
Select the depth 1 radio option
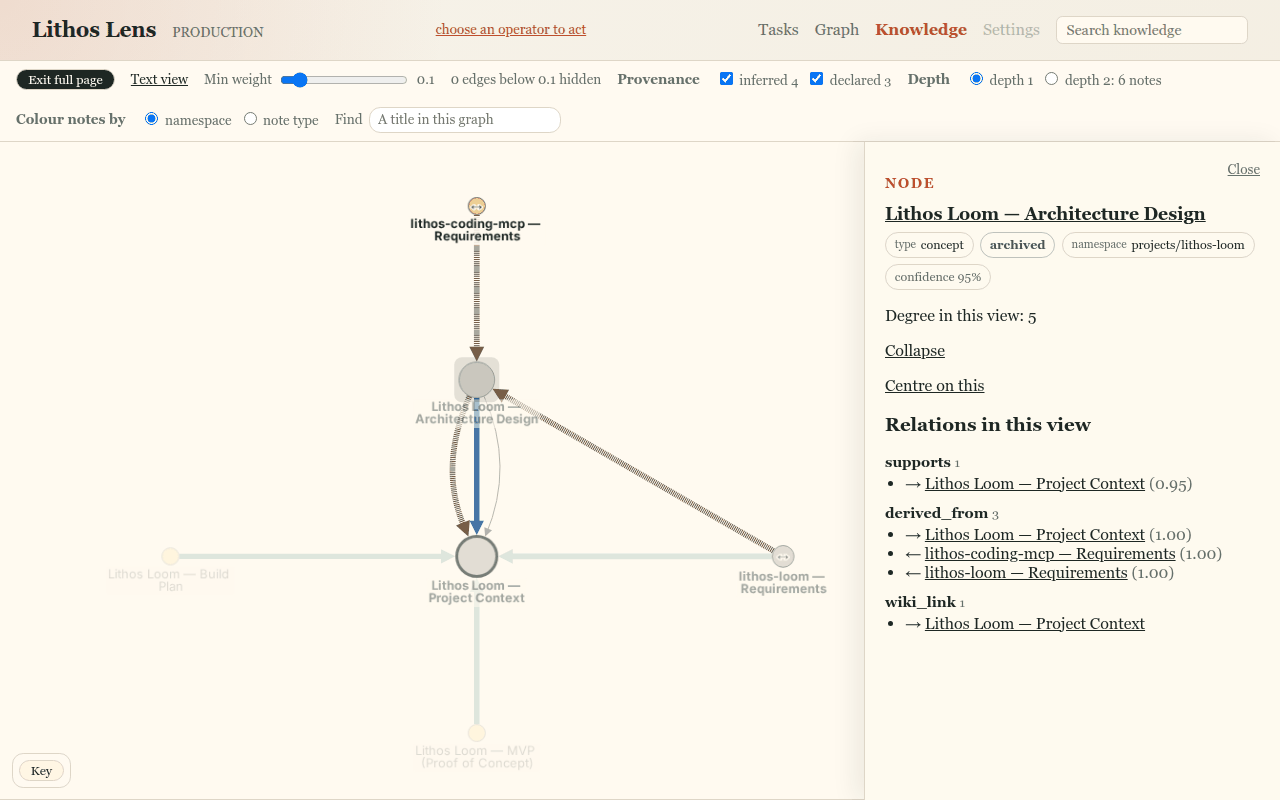tap(977, 79)
